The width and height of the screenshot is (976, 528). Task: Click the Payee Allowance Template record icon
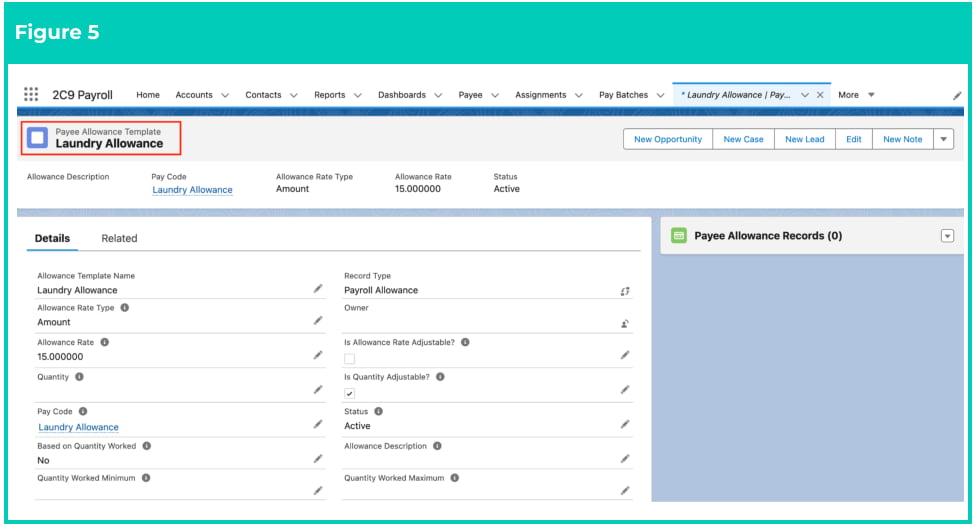coord(37,138)
